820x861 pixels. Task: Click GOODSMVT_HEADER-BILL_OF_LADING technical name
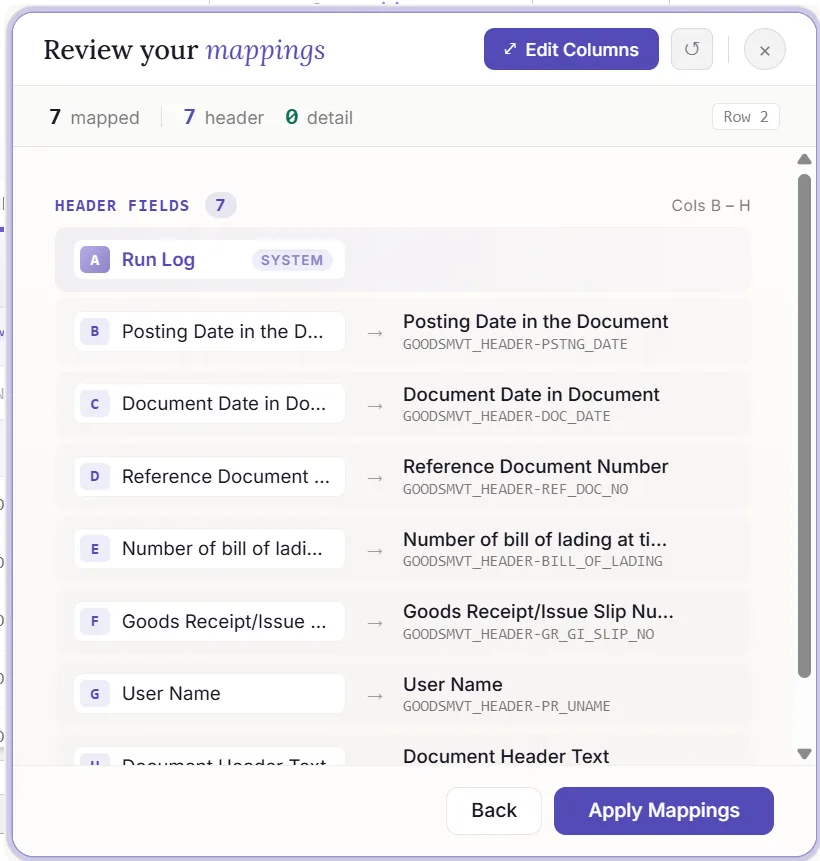pyautogui.click(x=533, y=561)
